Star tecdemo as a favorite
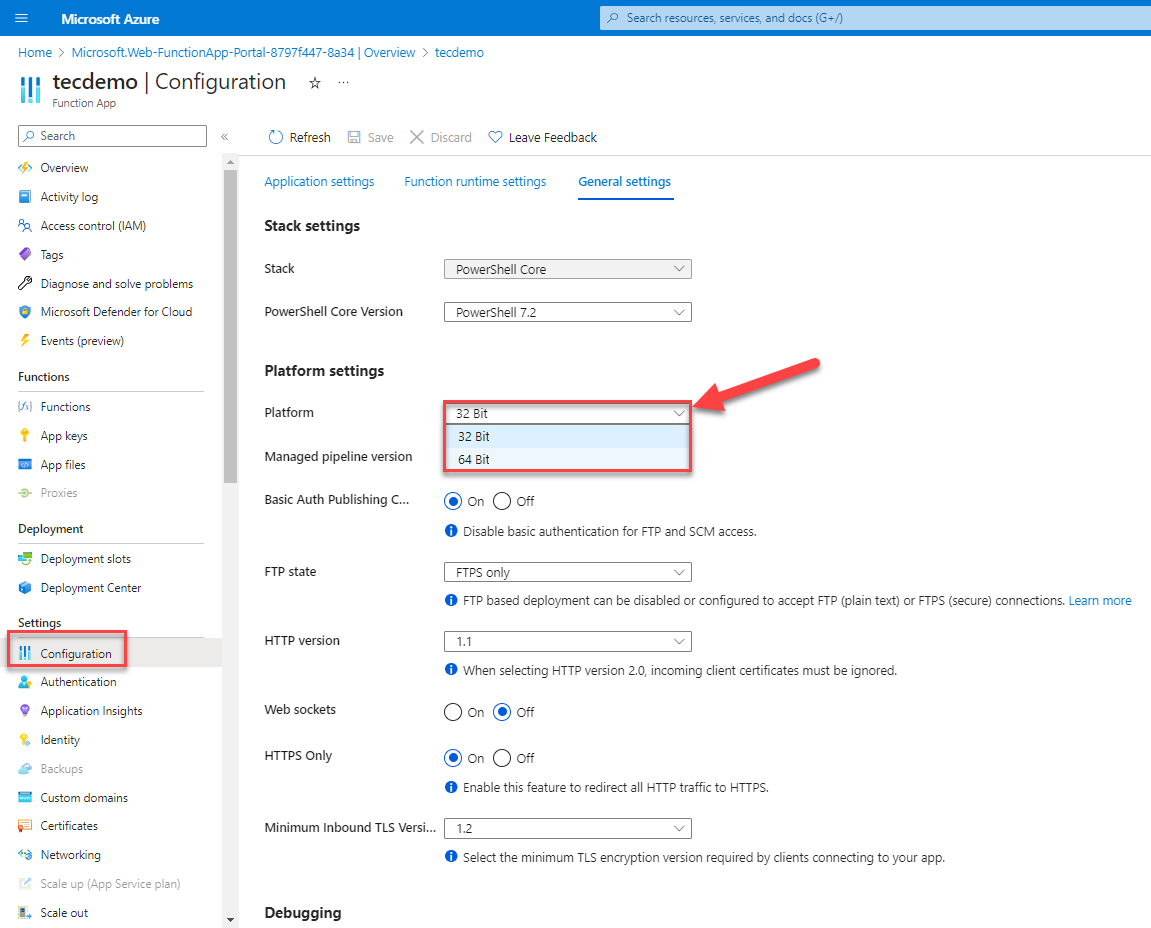Image resolution: width=1151 pixels, height=928 pixels. [x=314, y=83]
